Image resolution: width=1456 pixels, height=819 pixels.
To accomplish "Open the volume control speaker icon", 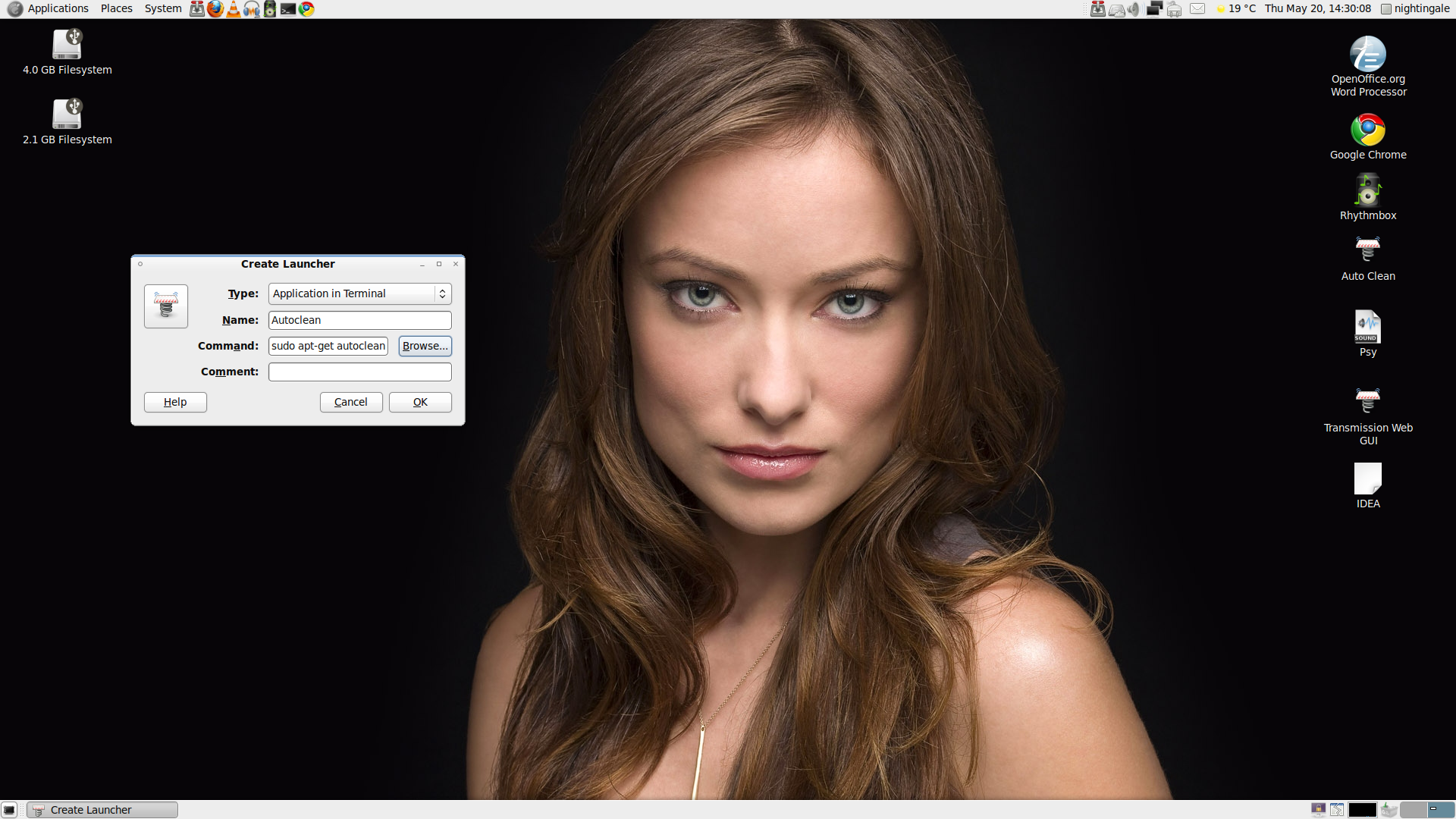I will (1134, 9).
